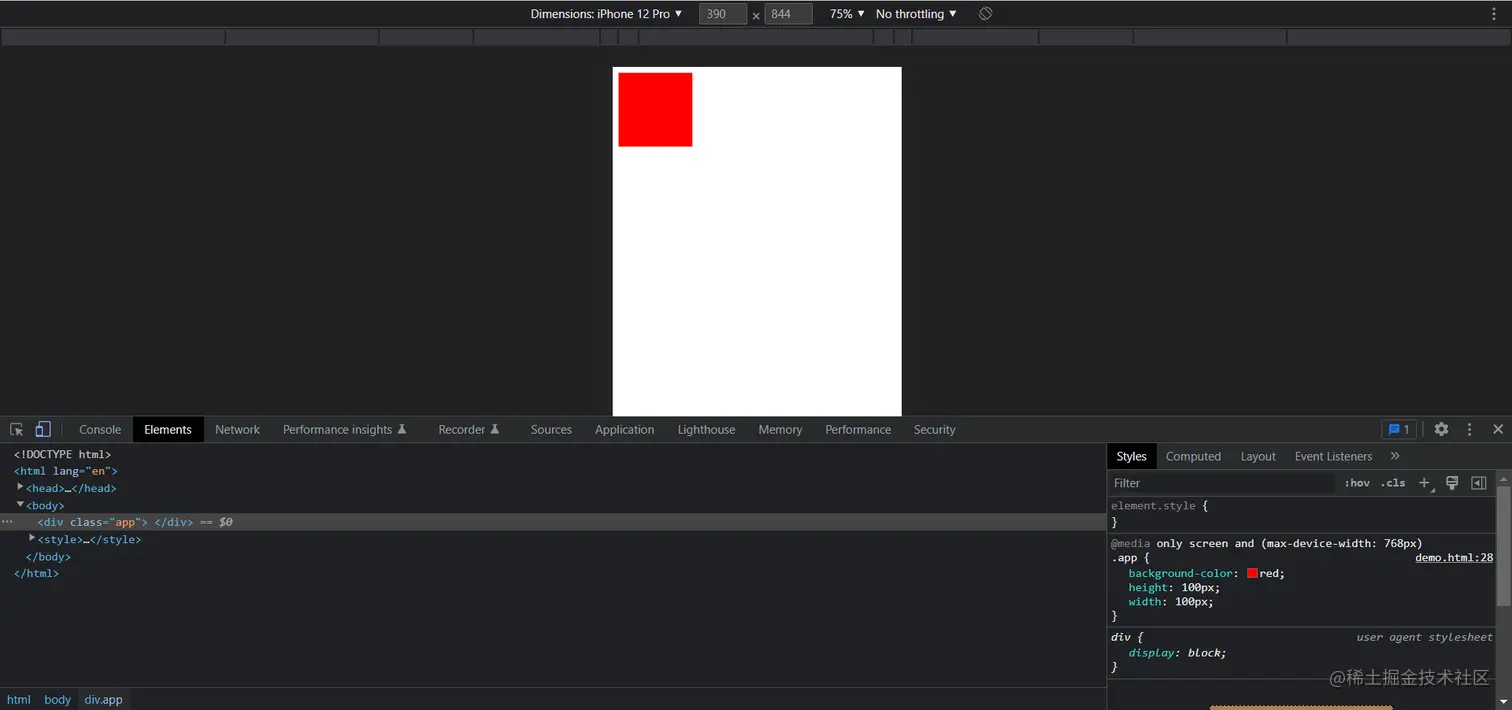Viewport: 1512px width, 710px height.
Task: Open the Sources tab
Action: click(x=551, y=429)
